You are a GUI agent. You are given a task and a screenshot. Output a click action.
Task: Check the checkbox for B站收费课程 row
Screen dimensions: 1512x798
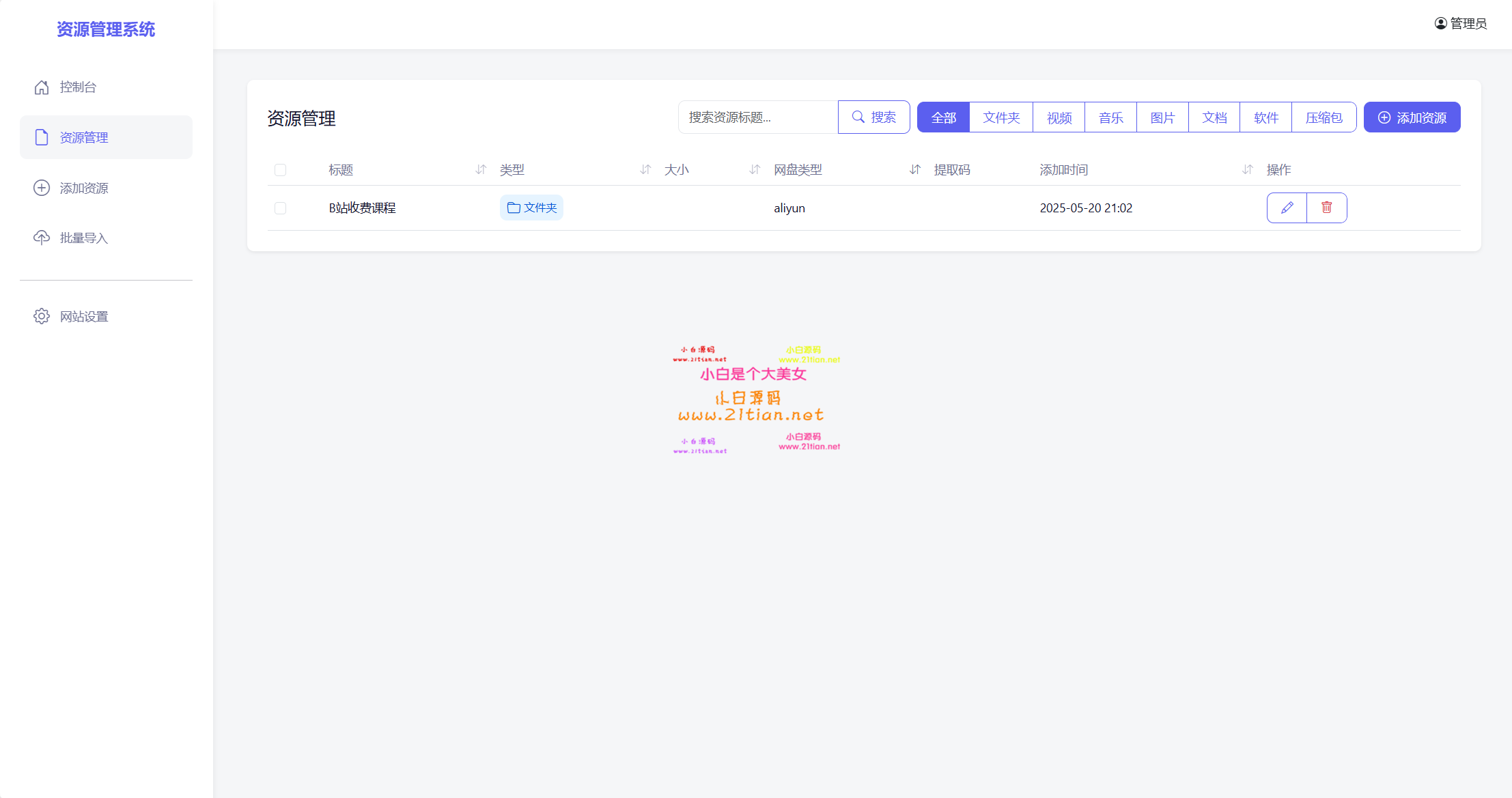pyautogui.click(x=281, y=208)
